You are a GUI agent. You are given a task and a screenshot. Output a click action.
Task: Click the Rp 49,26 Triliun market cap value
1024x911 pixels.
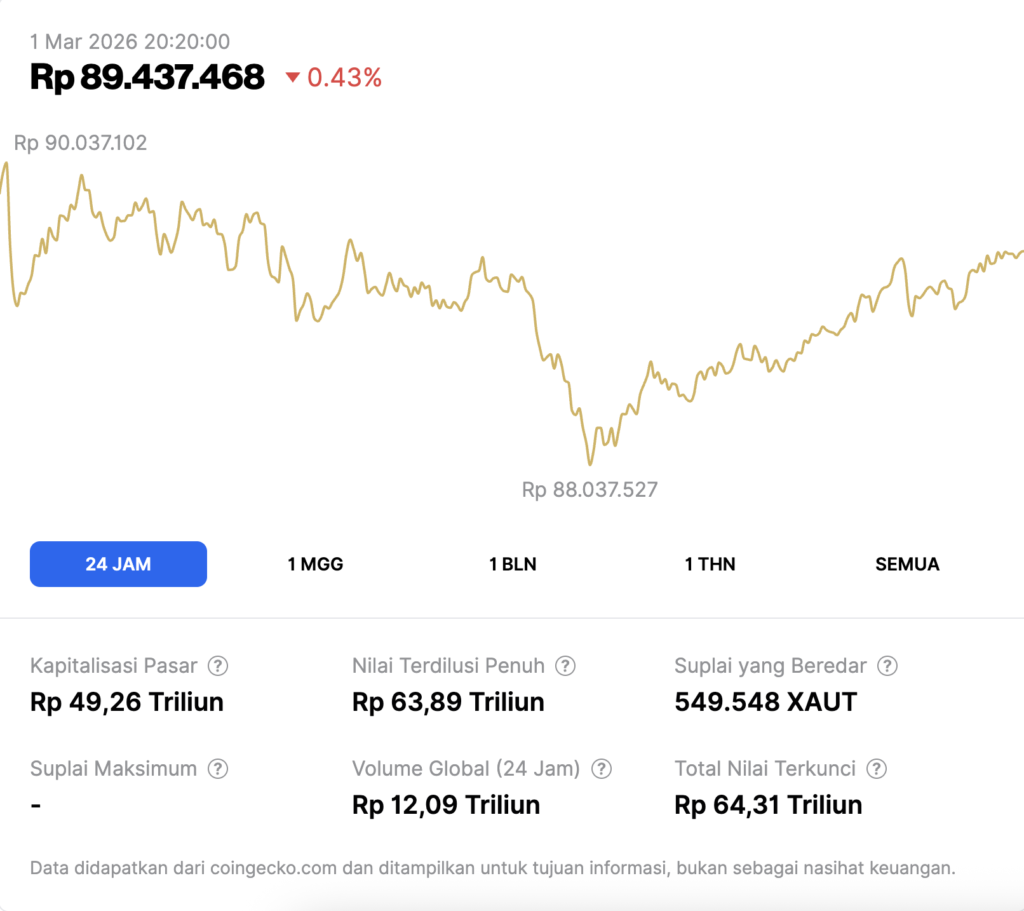tap(127, 702)
